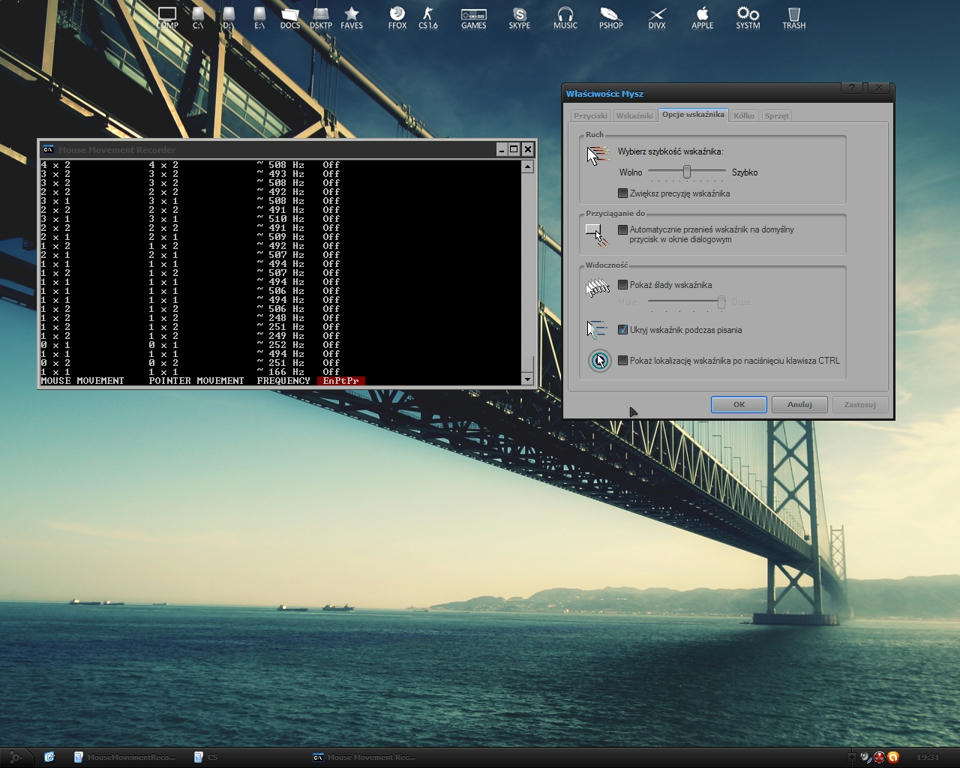Image resolution: width=960 pixels, height=768 pixels.
Task: Uncheck 'Ukryj wskaźnik podczas pisania'
Action: point(623,329)
